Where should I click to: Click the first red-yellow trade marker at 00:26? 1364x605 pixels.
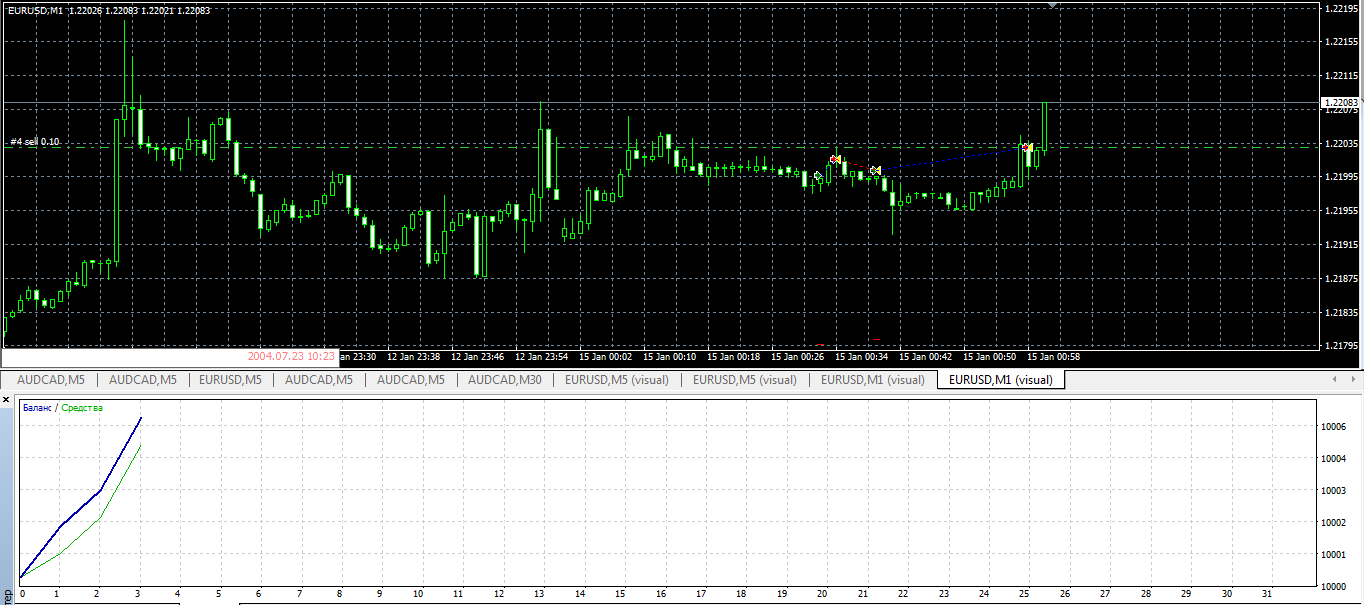pos(835,159)
